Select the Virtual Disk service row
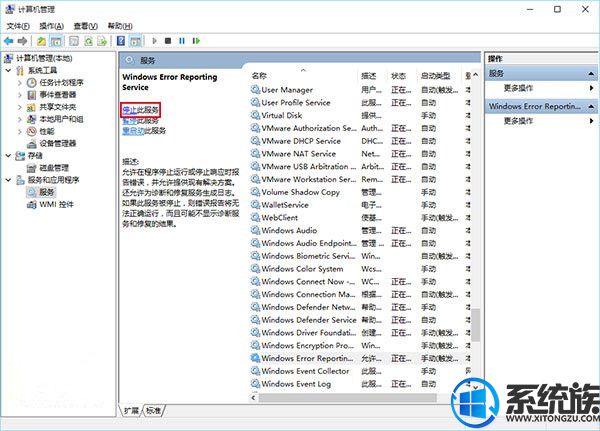Viewport: 600px width, 431px height. [x=360, y=115]
